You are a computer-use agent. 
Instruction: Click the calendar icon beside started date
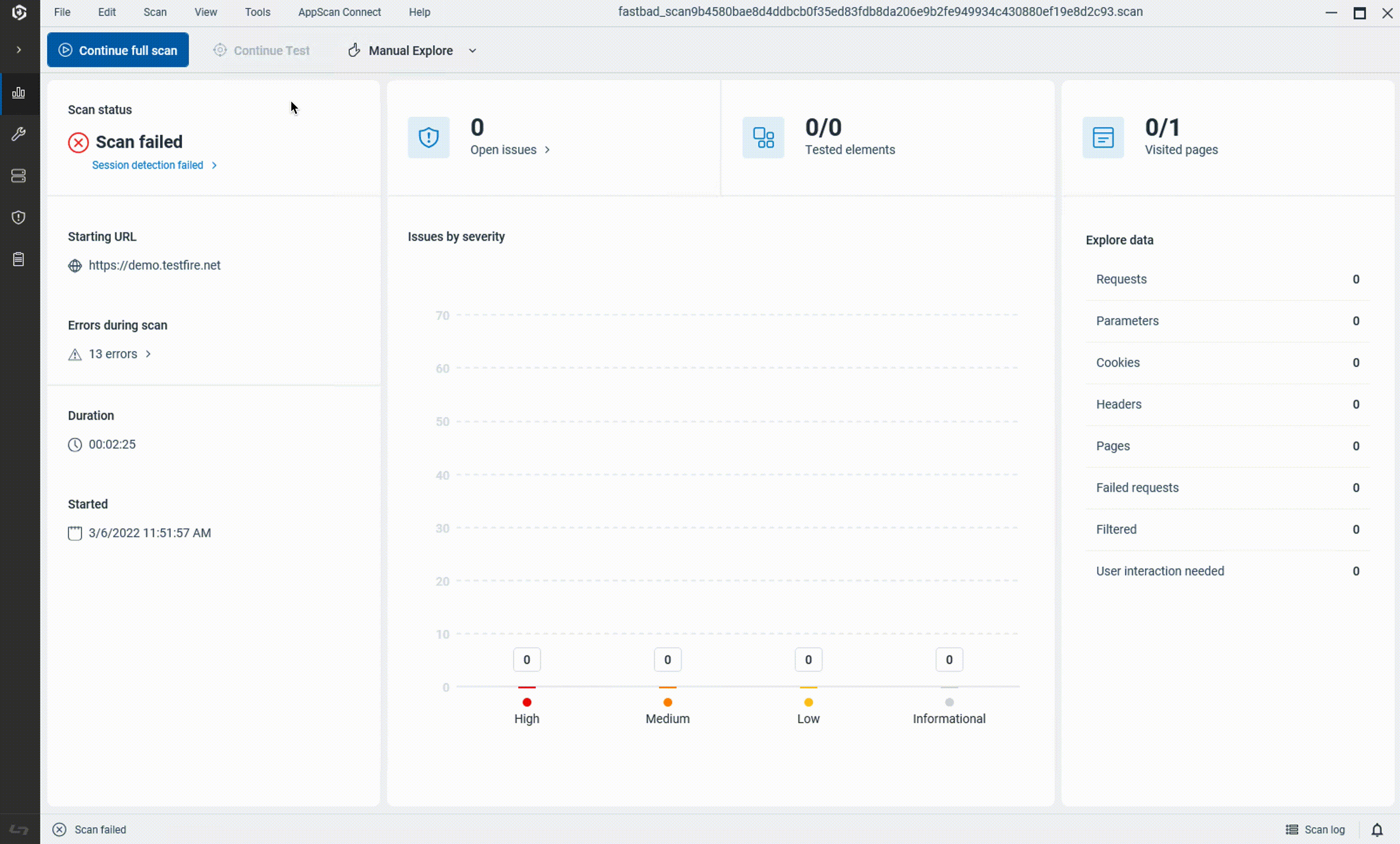[75, 533]
